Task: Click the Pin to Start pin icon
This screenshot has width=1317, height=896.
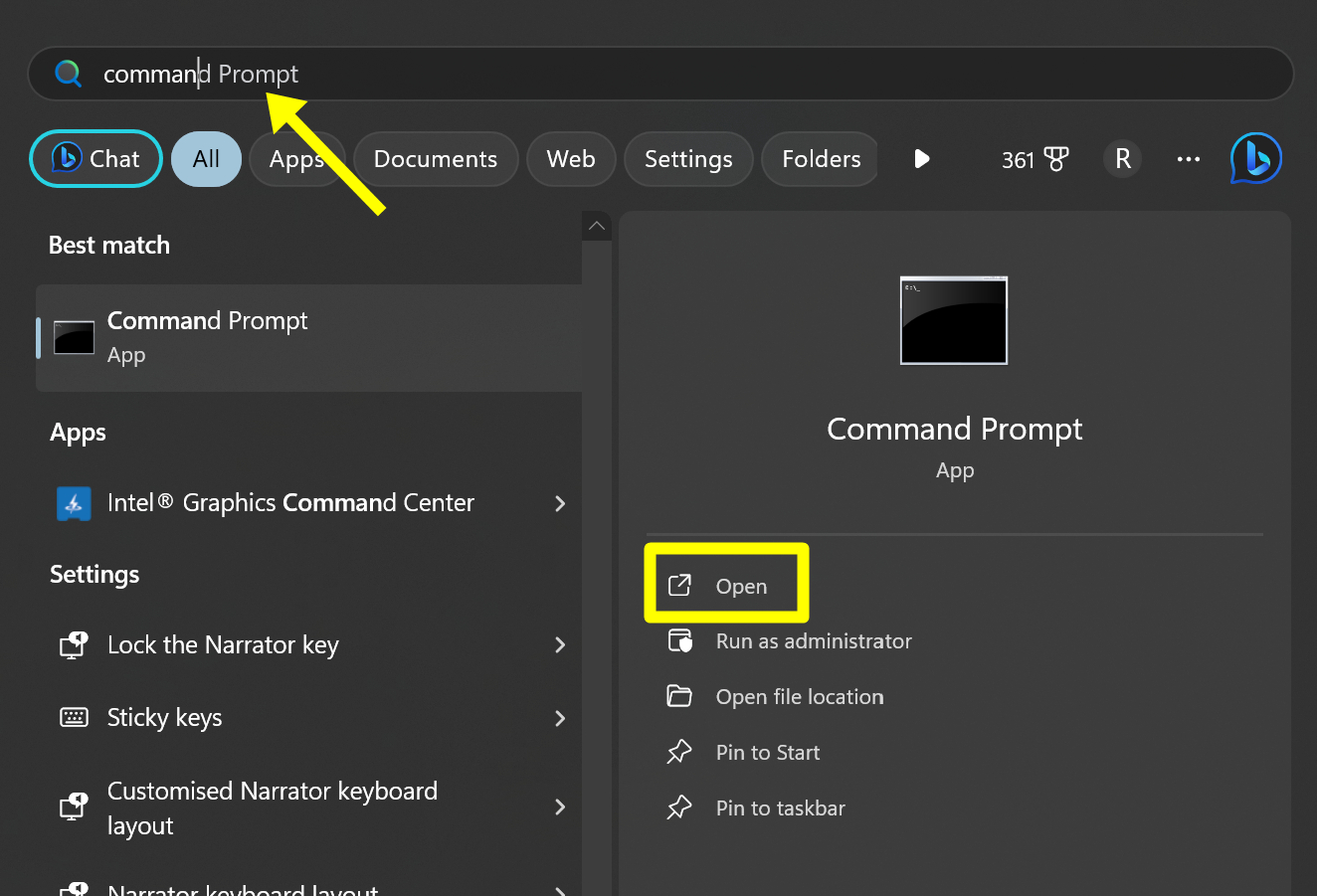Action: coord(679,752)
